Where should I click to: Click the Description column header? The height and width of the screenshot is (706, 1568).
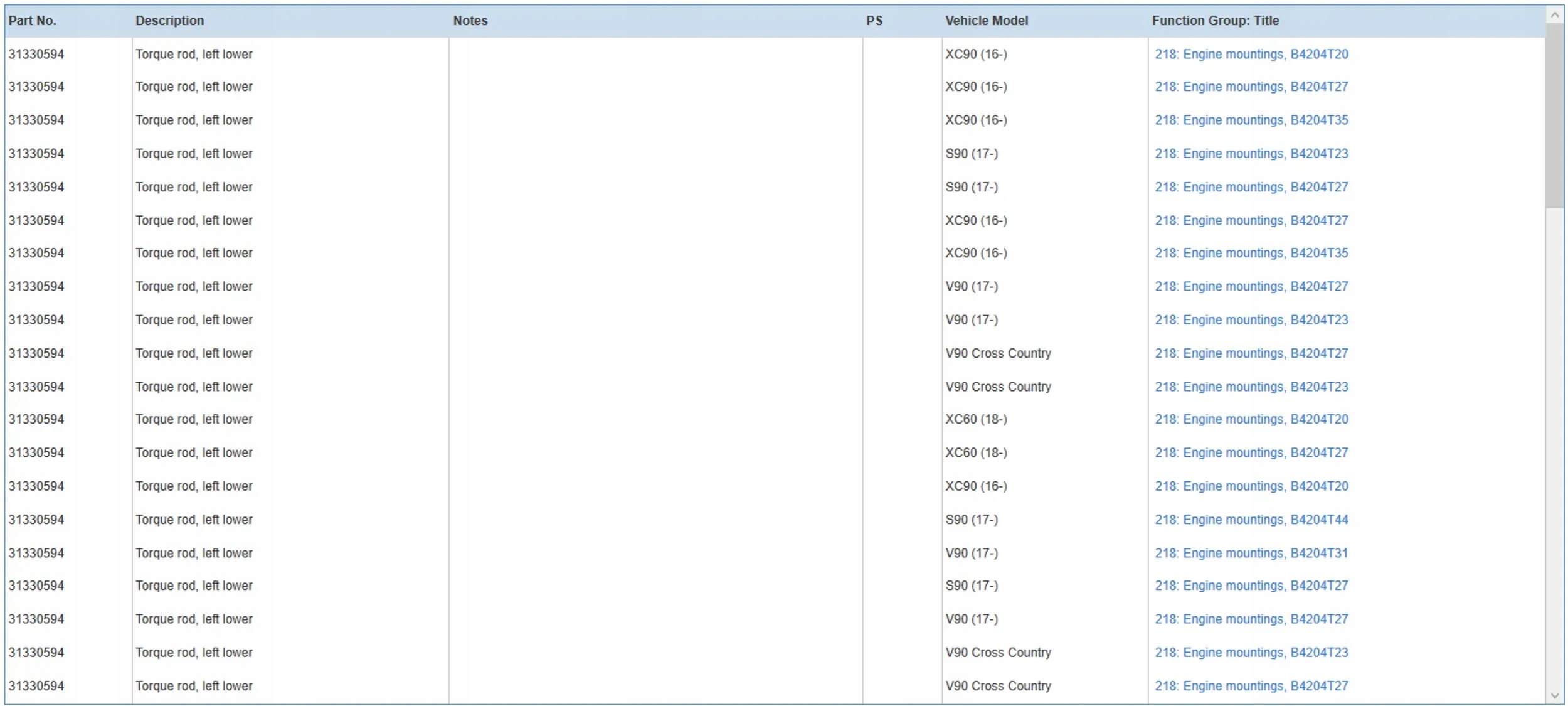[x=169, y=21]
